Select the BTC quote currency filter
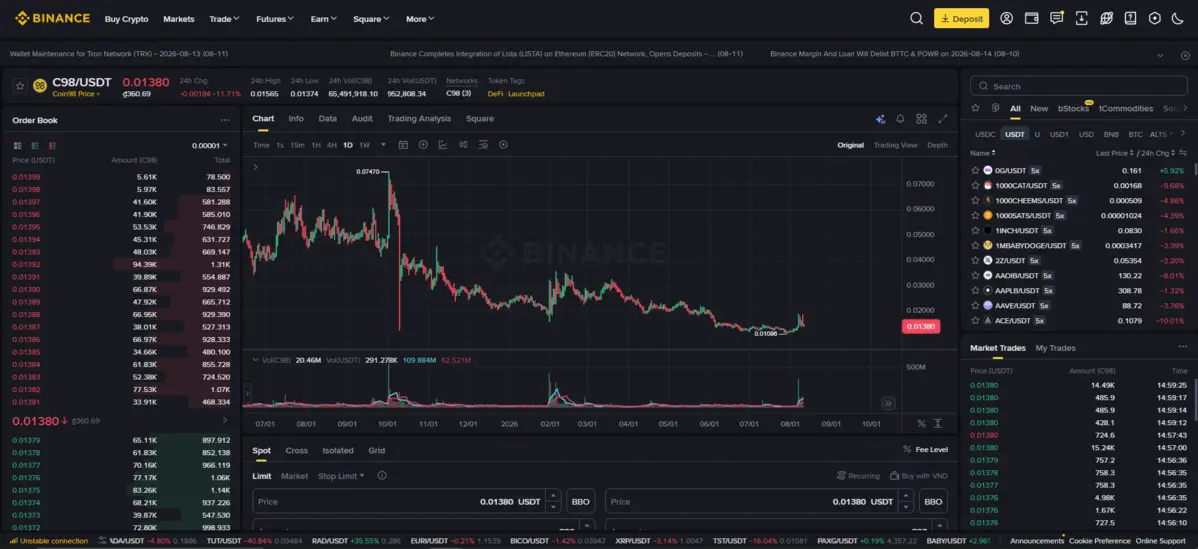The image size is (1198, 549). [x=1135, y=134]
